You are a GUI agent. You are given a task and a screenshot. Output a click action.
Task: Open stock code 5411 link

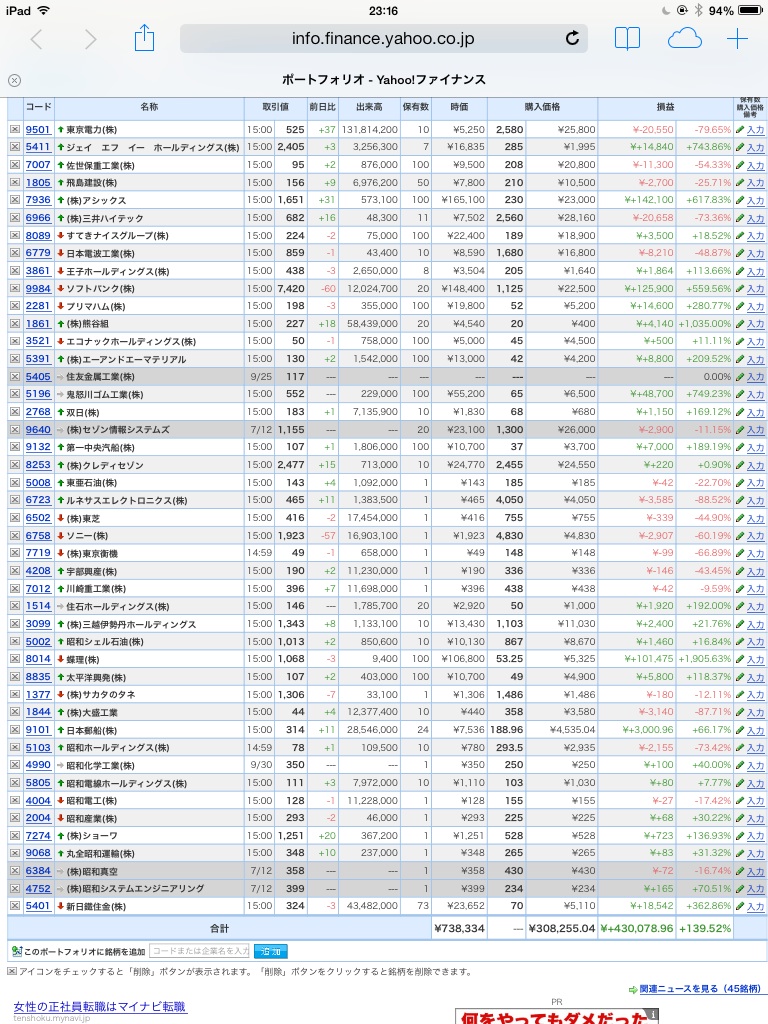[38, 147]
